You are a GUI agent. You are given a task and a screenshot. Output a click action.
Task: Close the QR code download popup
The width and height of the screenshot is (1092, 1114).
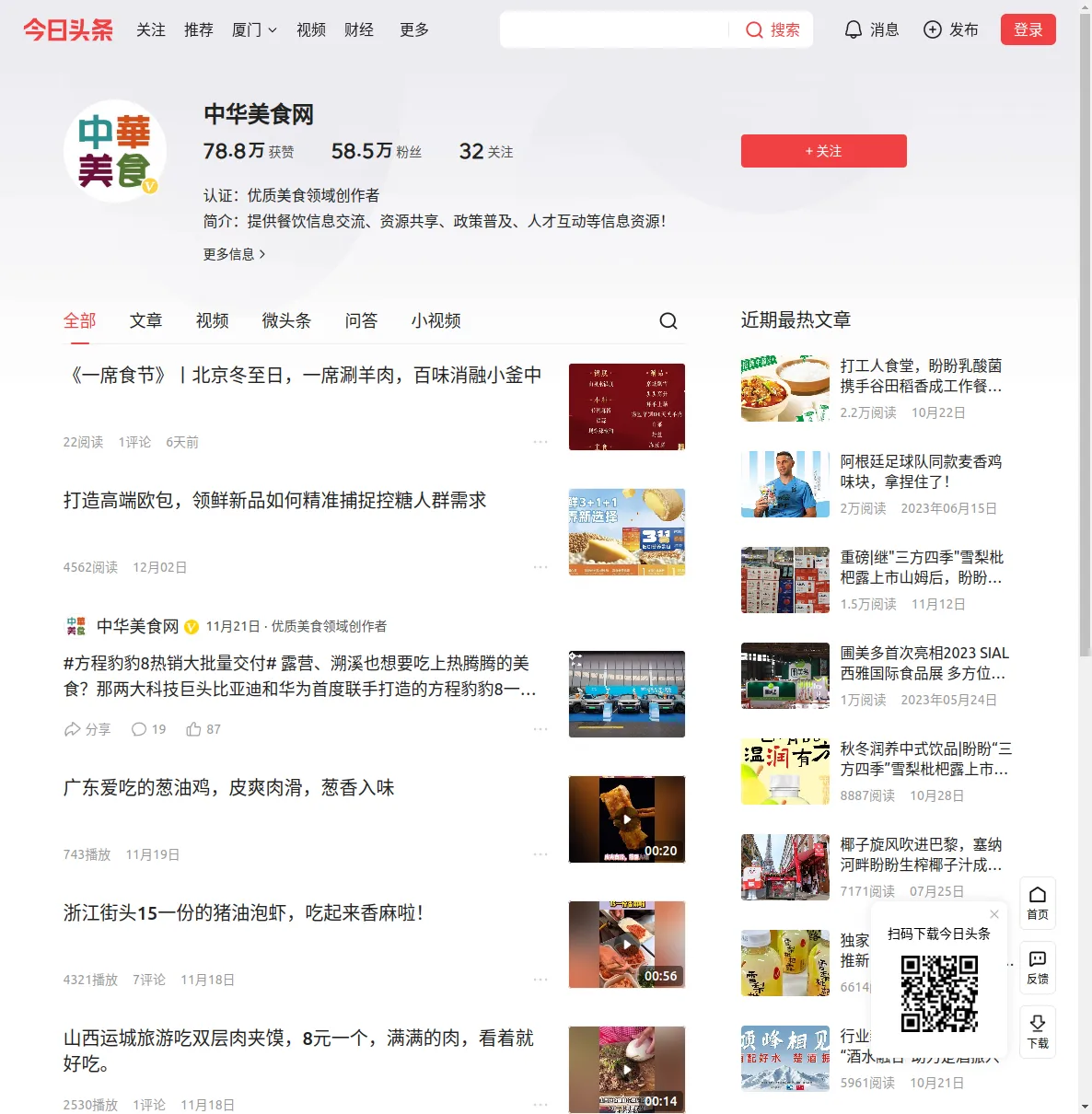coord(994,914)
